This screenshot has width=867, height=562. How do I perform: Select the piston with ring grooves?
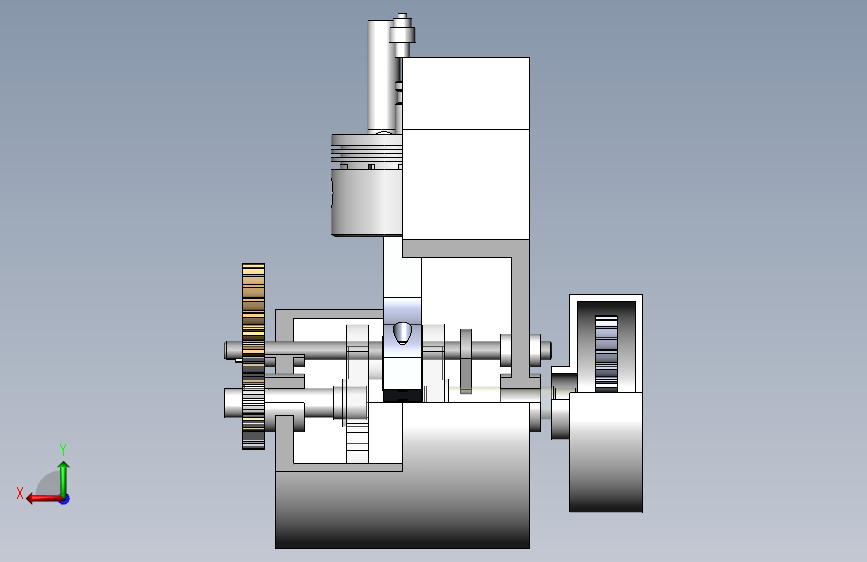point(367,185)
